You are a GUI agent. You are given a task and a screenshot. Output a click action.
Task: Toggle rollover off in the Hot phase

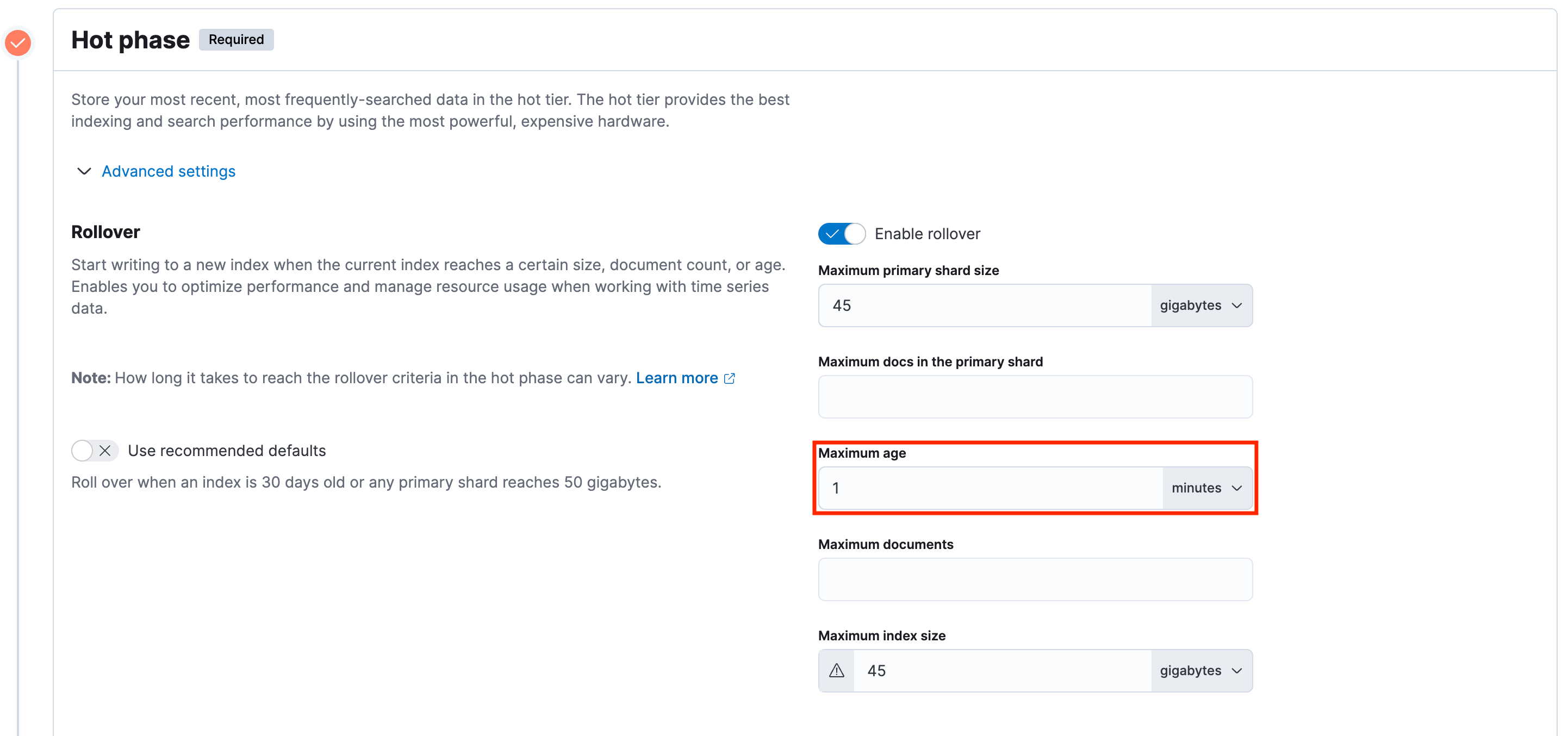[x=841, y=233]
